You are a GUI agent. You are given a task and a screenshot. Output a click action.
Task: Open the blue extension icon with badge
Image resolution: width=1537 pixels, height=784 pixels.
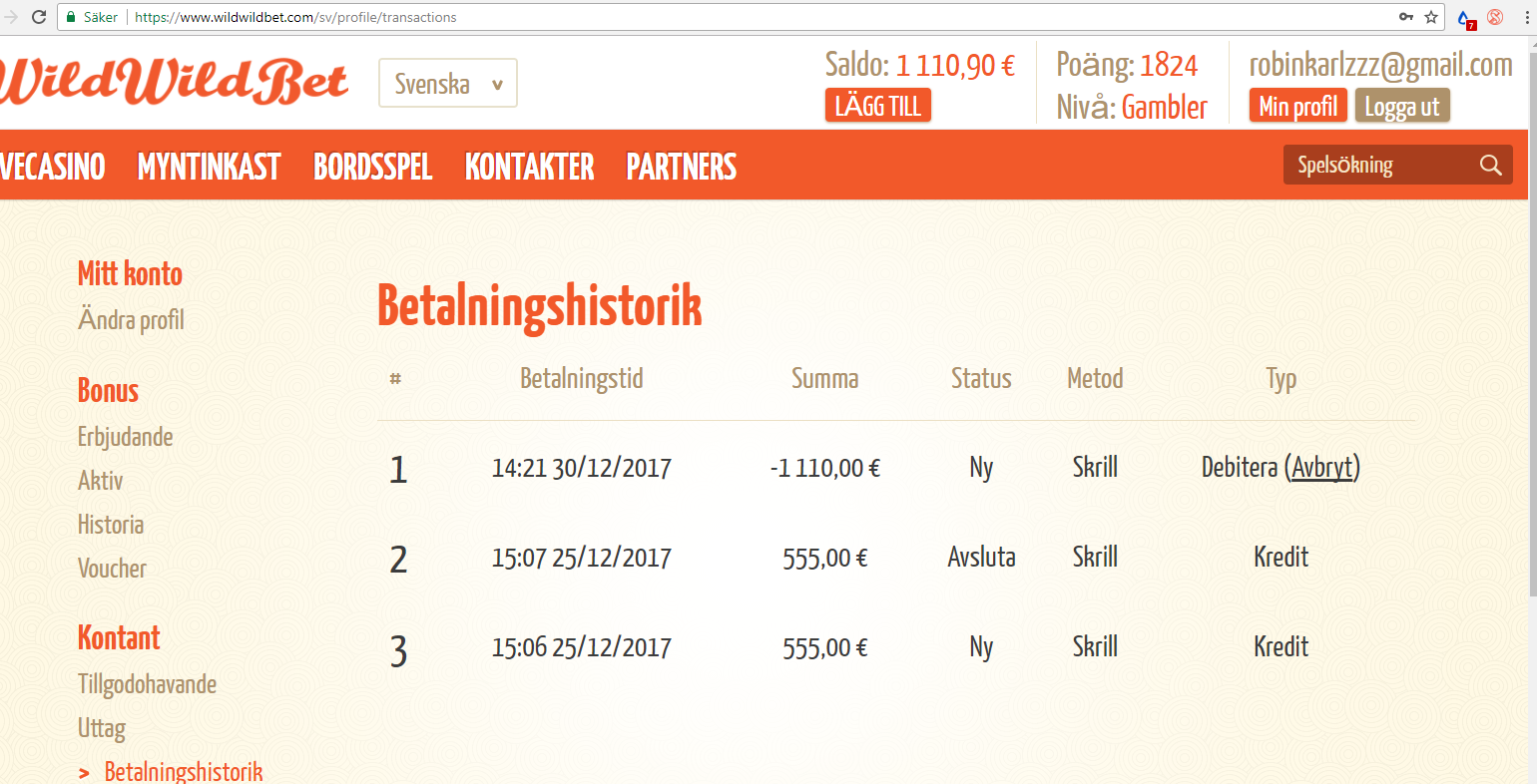(1465, 18)
